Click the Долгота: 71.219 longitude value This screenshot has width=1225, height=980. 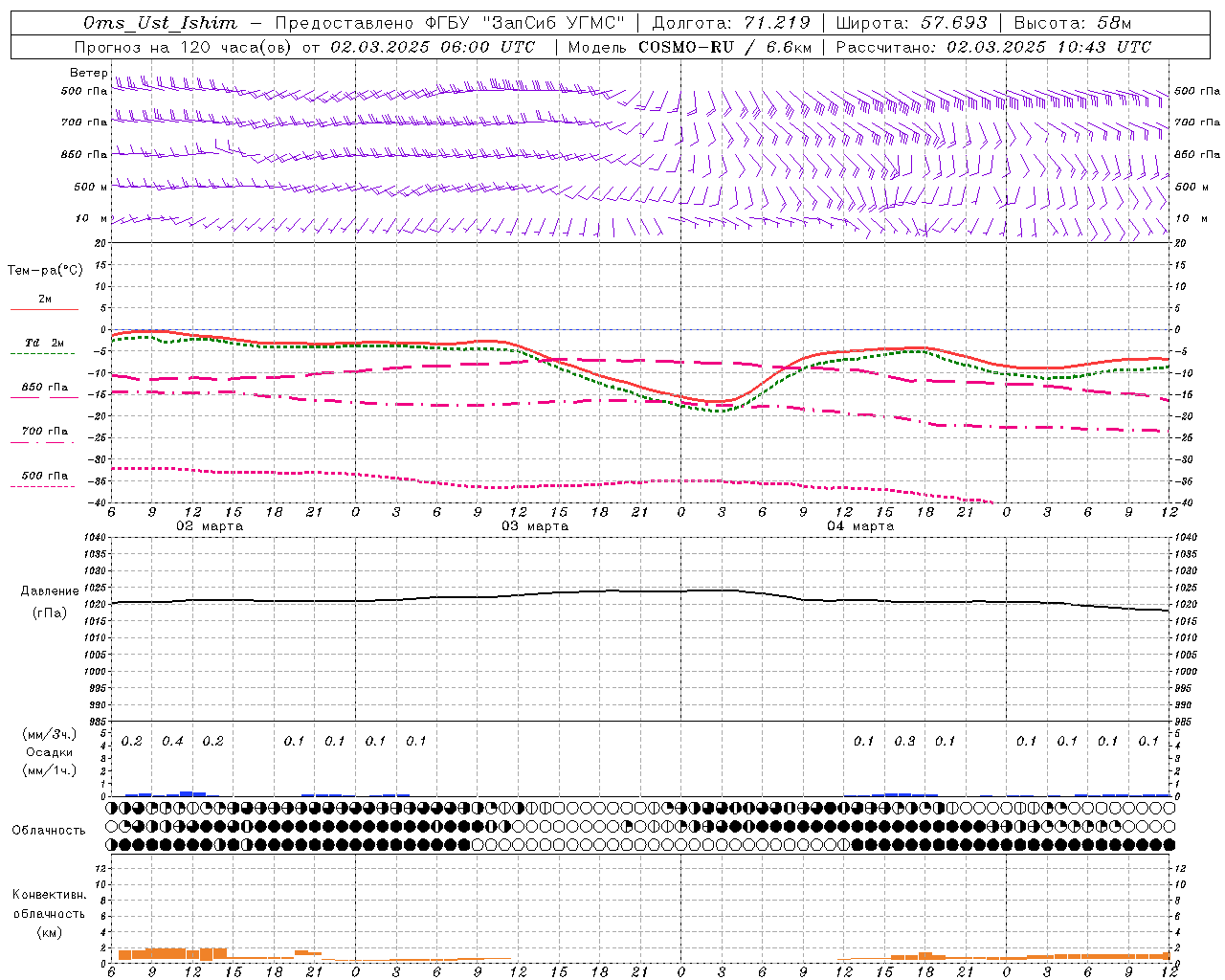(x=731, y=23)
